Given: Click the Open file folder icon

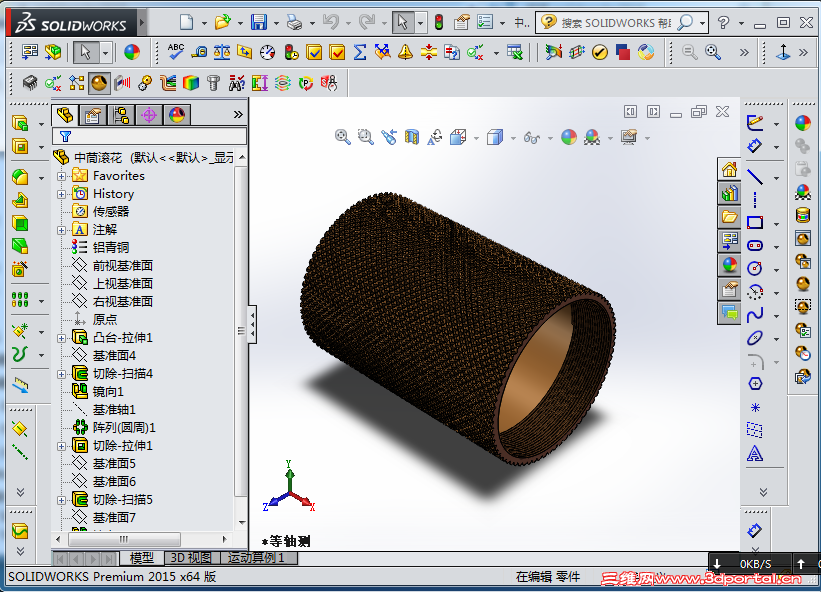Looking at the screenshot, I should 223,22.
